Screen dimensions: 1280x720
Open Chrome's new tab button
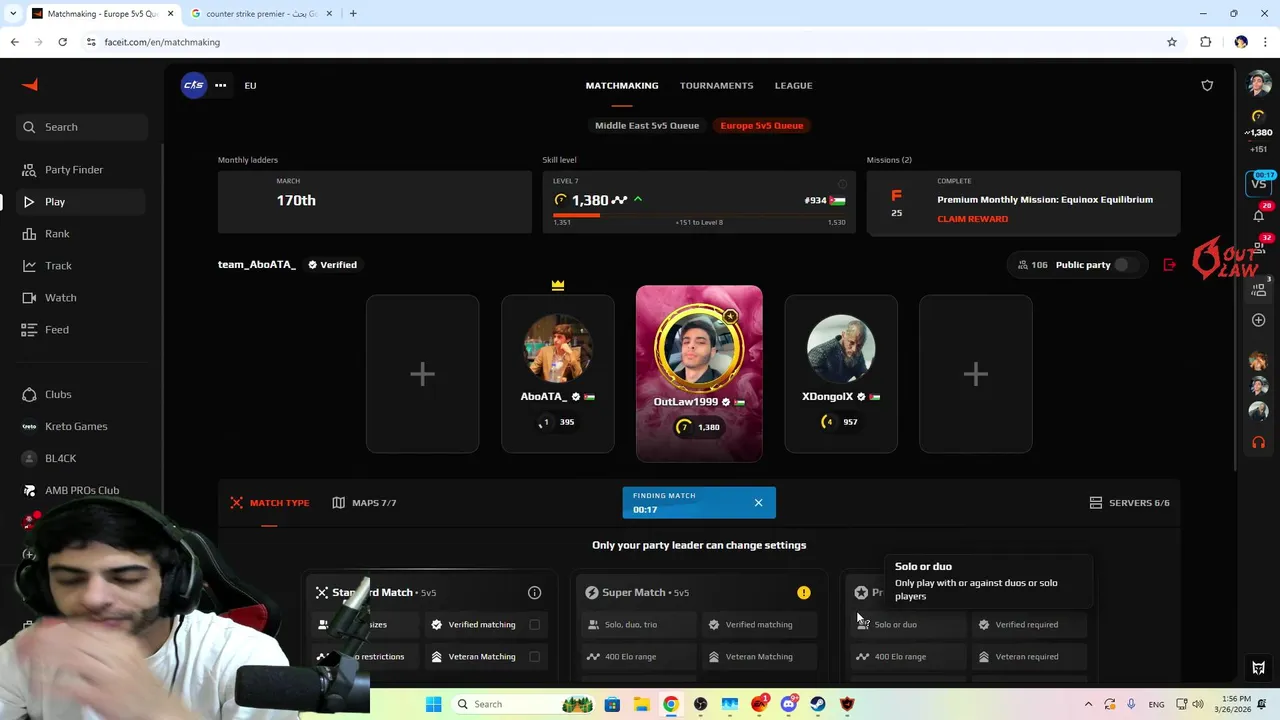353,14
